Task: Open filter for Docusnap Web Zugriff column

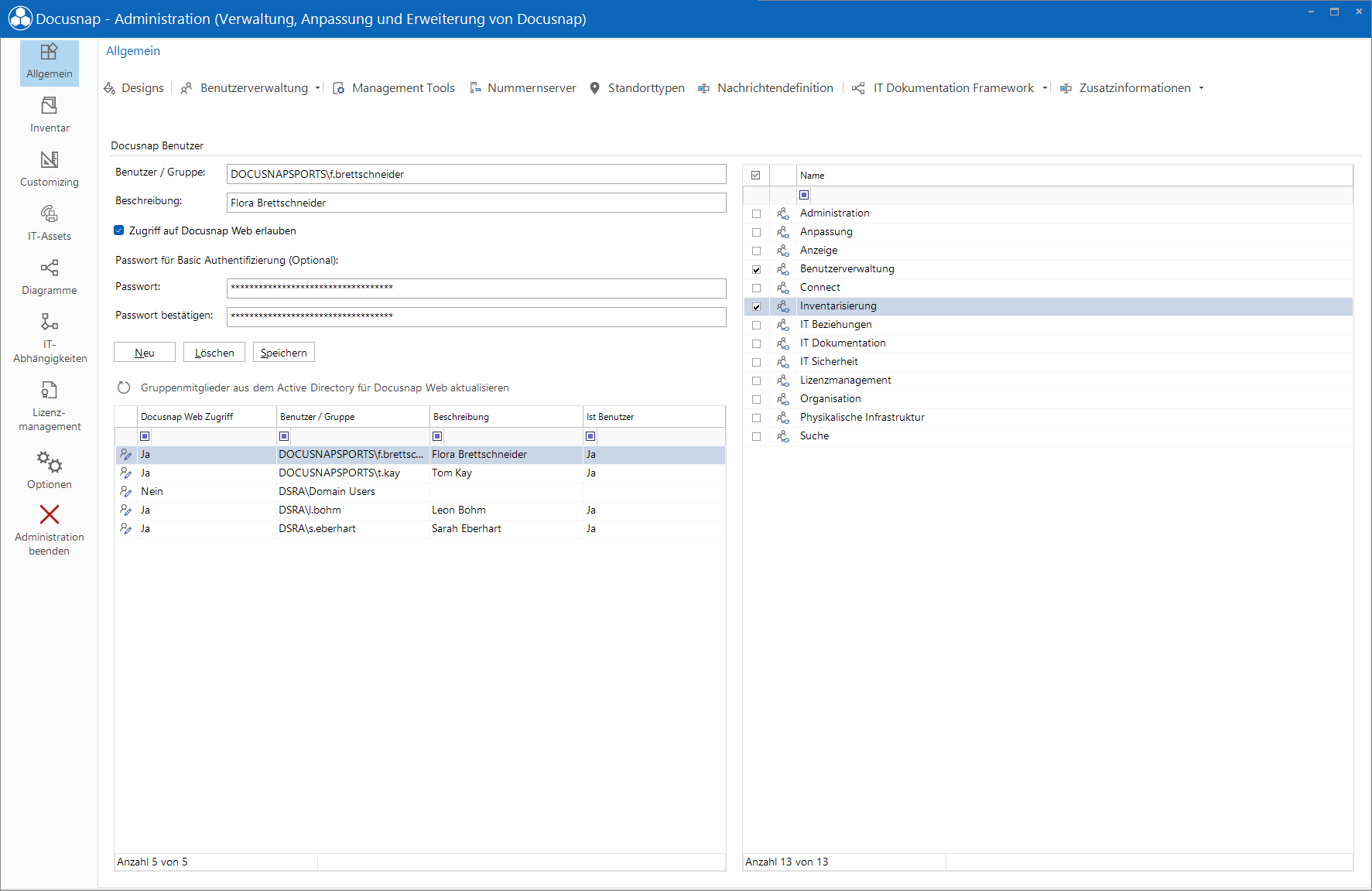Action: tap(145, 436)
